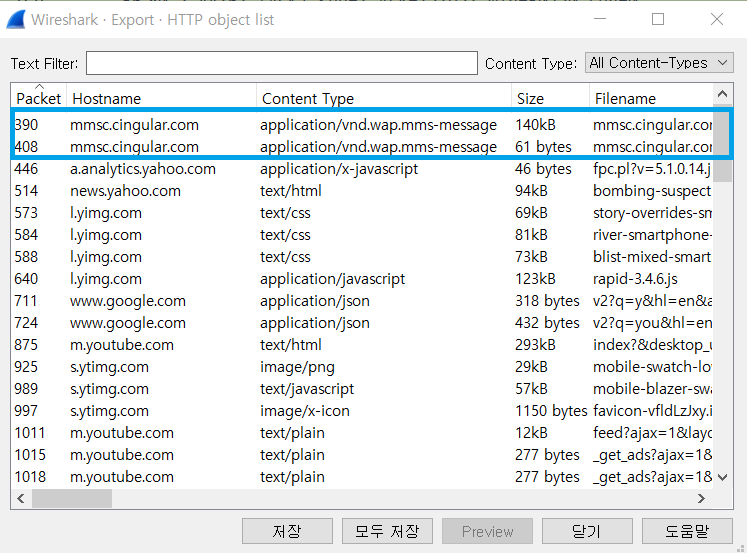Select the news.yahoo.com text/html row

point(363,191)
